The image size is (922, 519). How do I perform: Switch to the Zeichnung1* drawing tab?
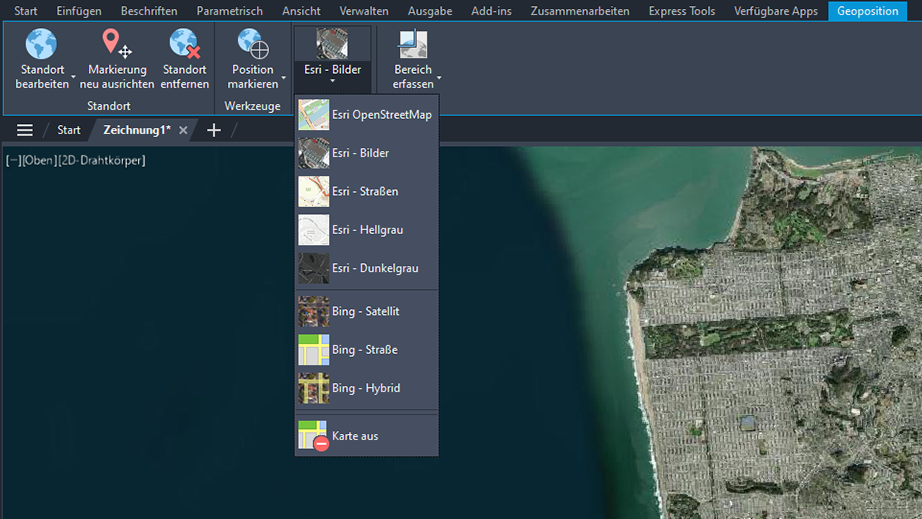(136, 130)
